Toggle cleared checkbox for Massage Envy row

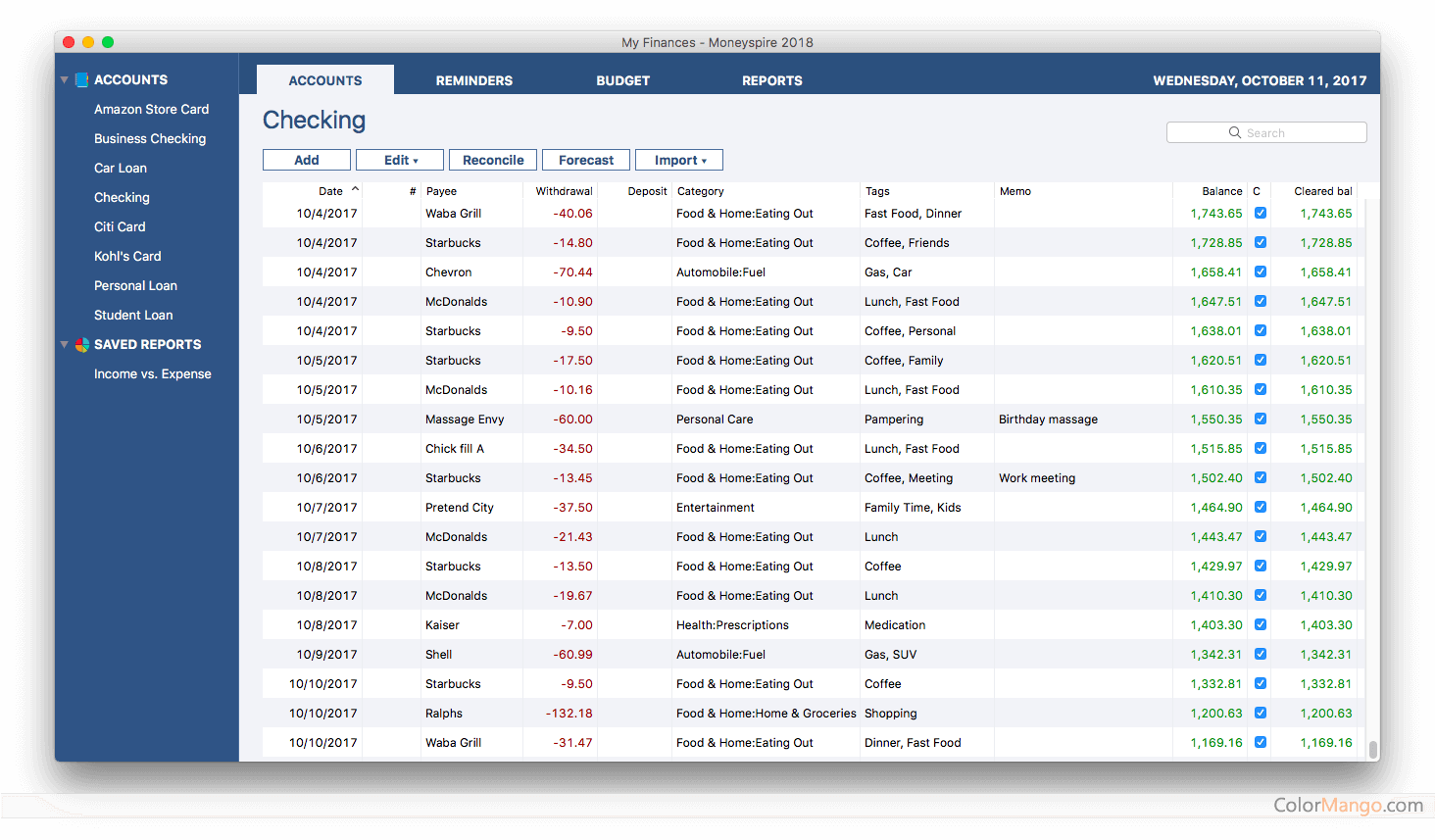(1261, 419)
